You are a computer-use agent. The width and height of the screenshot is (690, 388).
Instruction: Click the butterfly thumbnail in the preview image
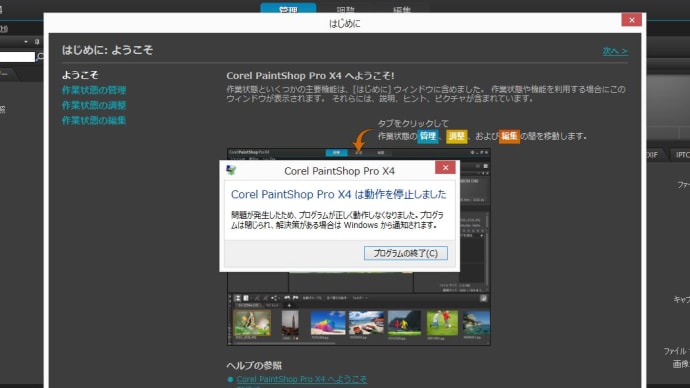[252, 323]
